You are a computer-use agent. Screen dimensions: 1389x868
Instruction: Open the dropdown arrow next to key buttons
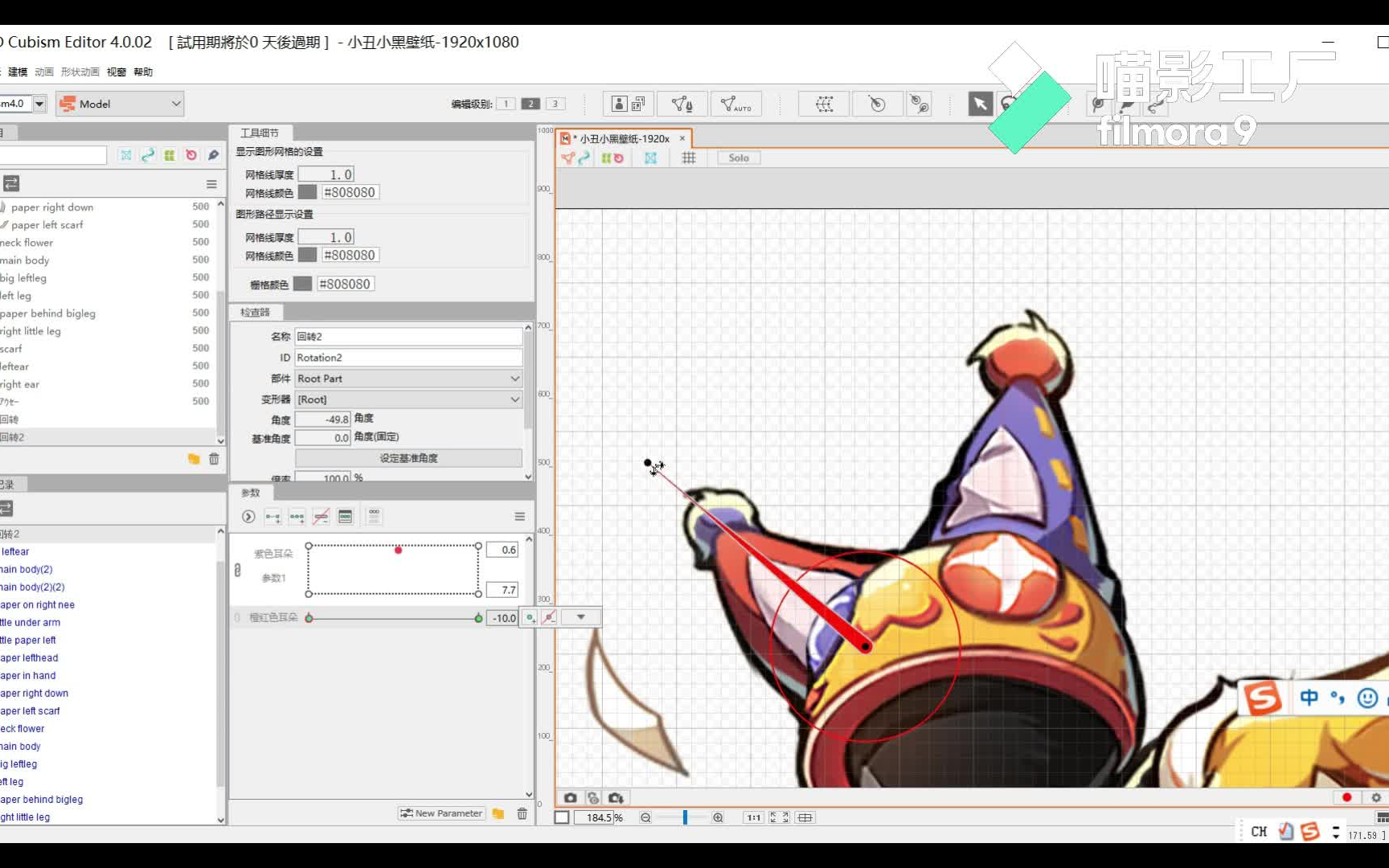(580, 617)
